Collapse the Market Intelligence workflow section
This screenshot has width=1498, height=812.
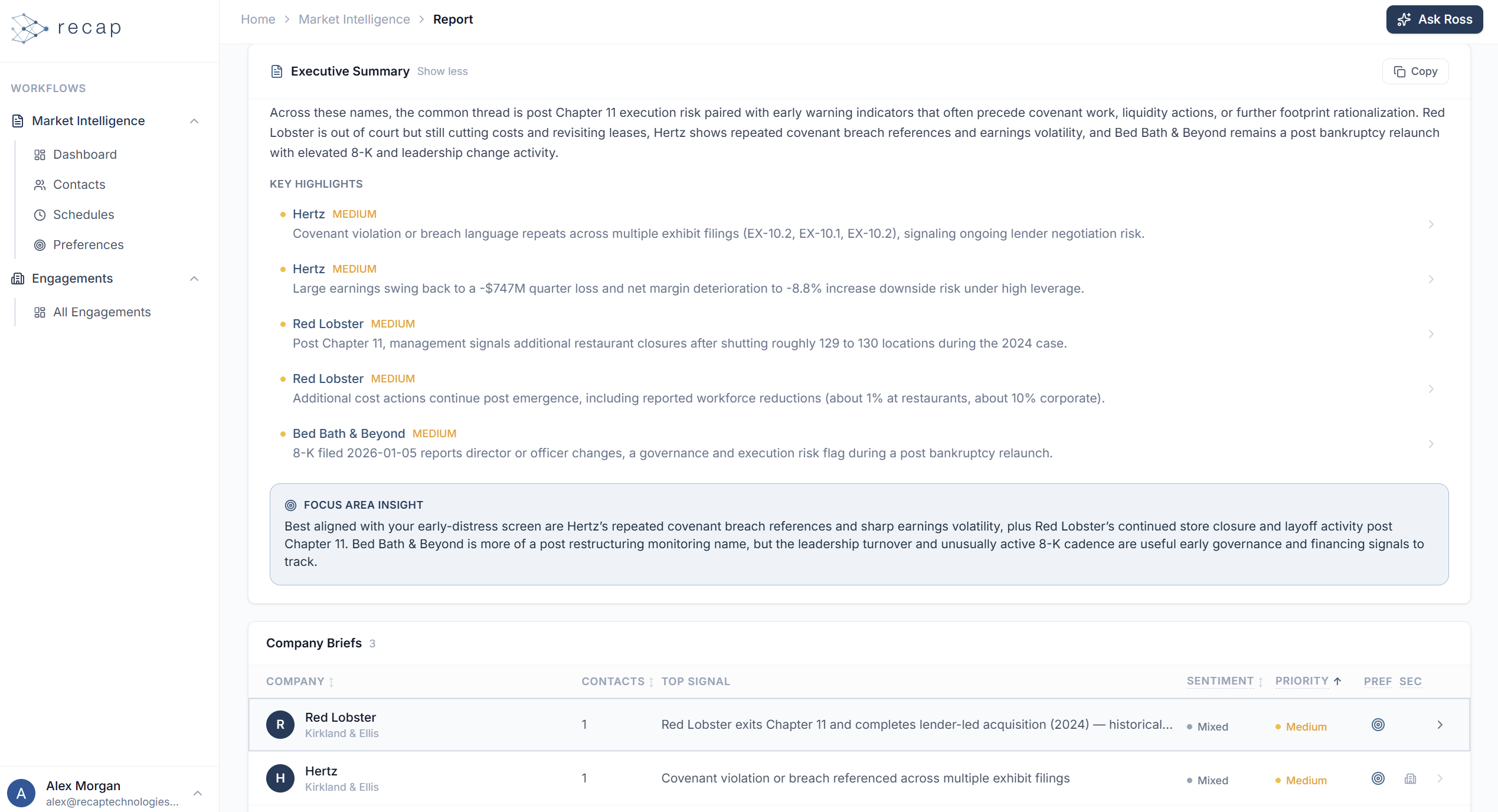tap(195, 120)
